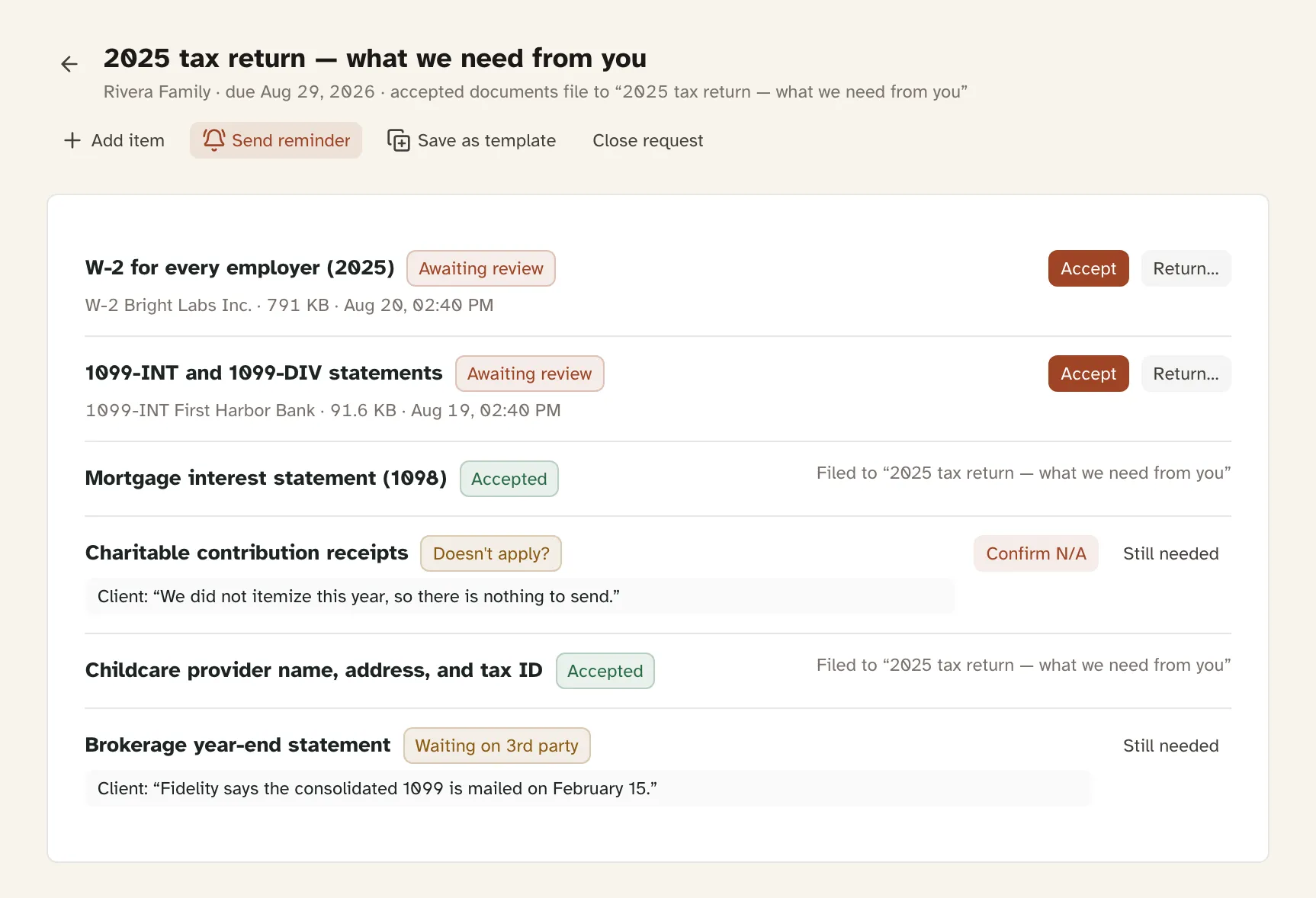Image resolution: width=1316 pixels, height=898 pixels.
Task: Go back using the left arrow icon
Action: point(69,64)
